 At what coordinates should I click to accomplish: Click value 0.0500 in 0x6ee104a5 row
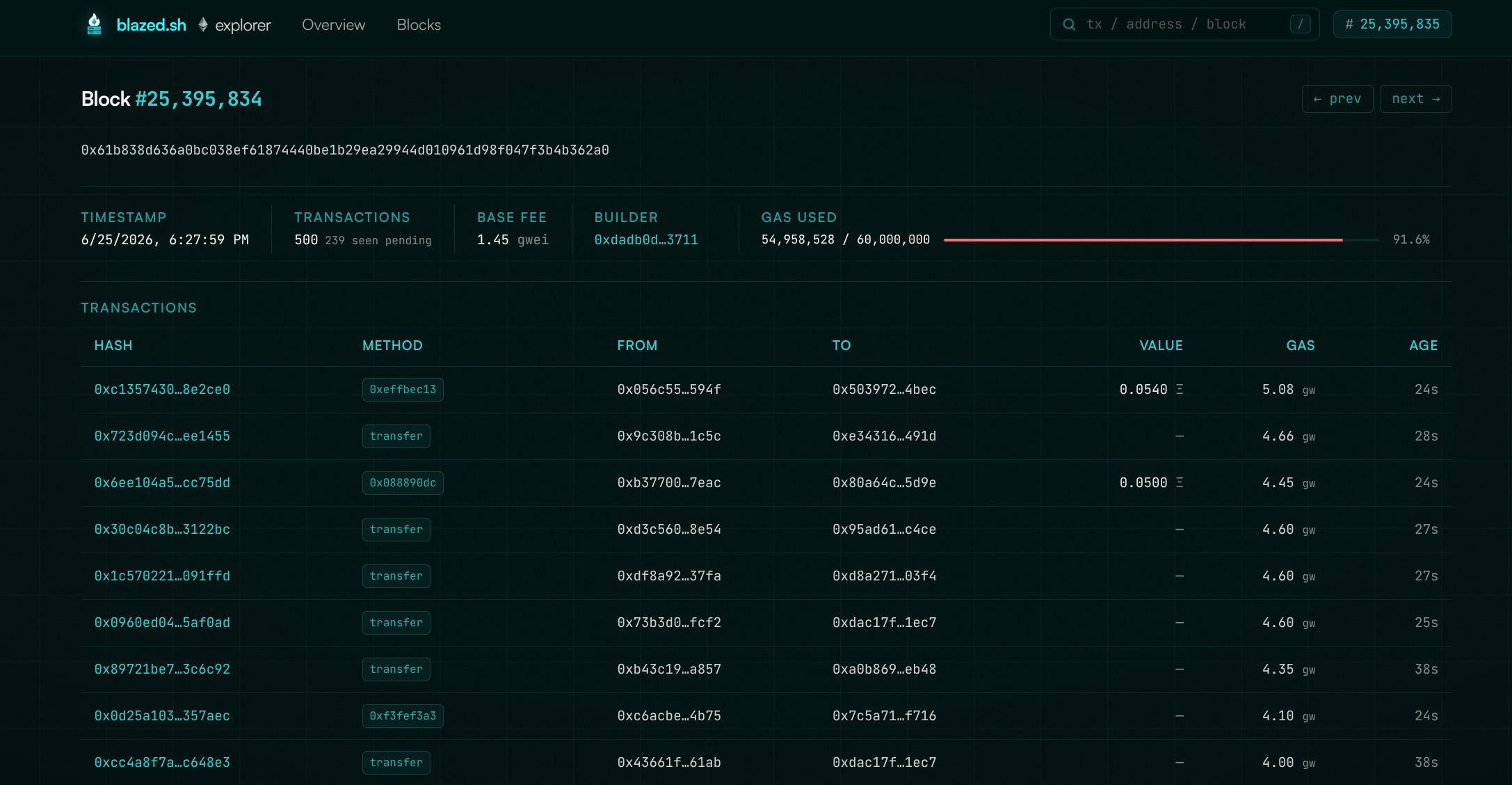[1151, 483]
